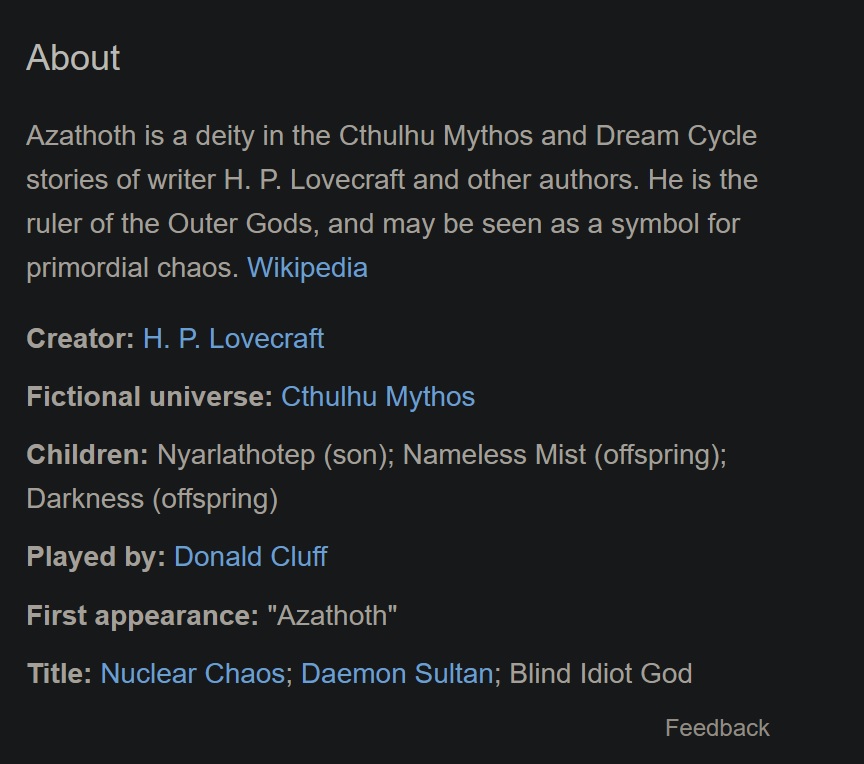Screen dimensions: 864x764
Task: Open the H. P. Lovecraft creator link
Action: pos(233,338)
